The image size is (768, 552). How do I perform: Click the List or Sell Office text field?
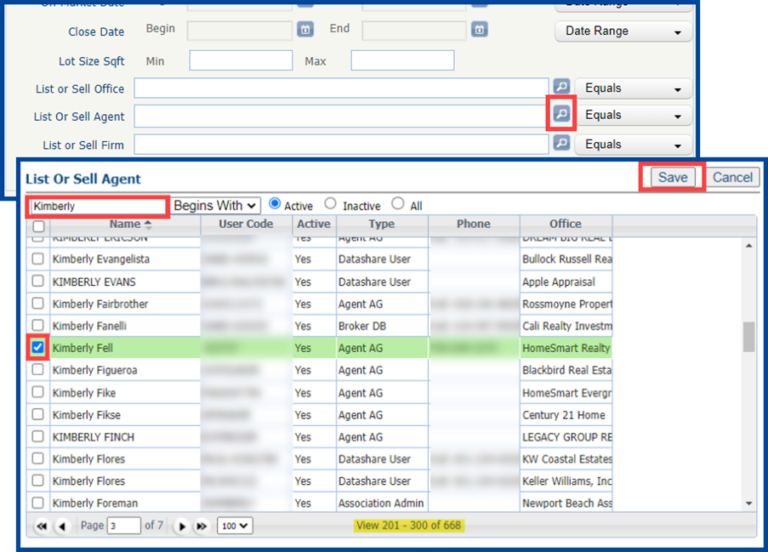(x=341, y=89)
